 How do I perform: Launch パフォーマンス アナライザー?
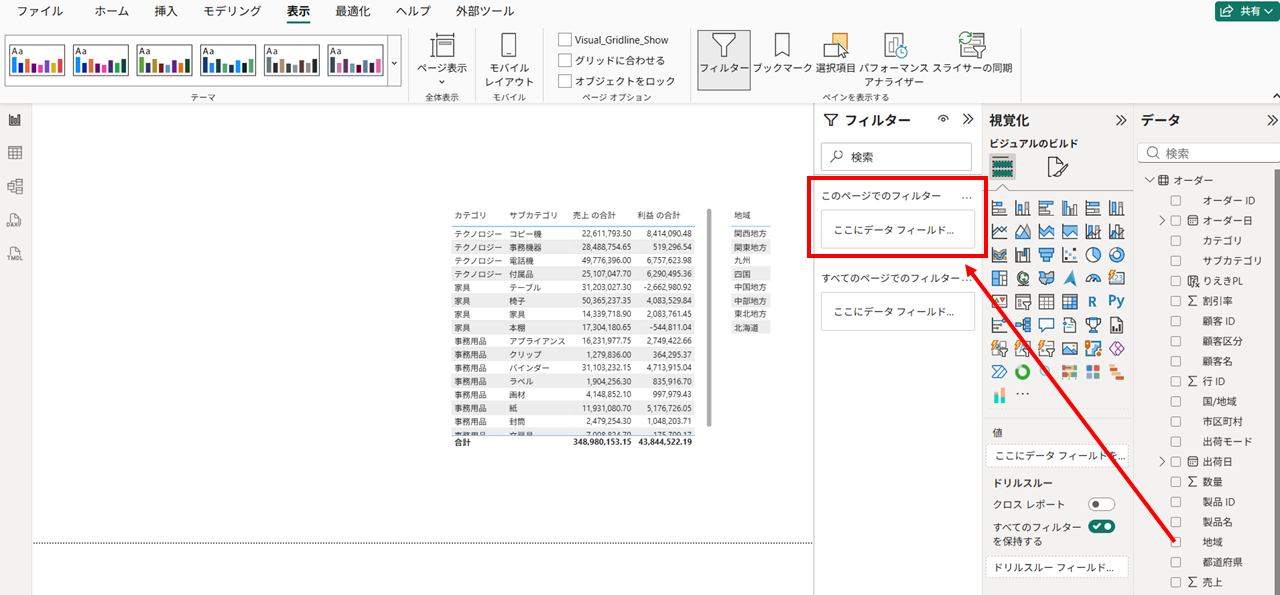pos(894,58)
